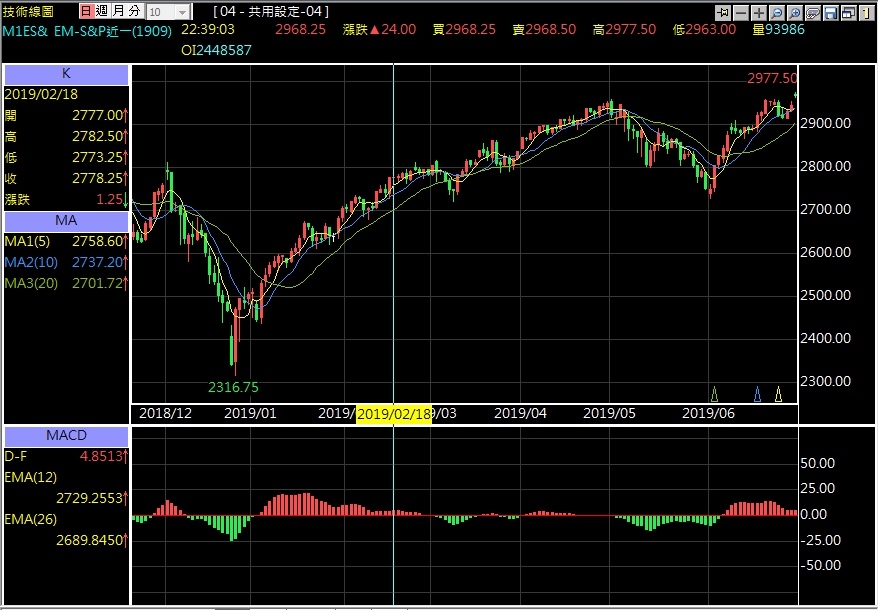Click the M1ES& EM-S&P近一(1909) symbol name

point(87,31)
